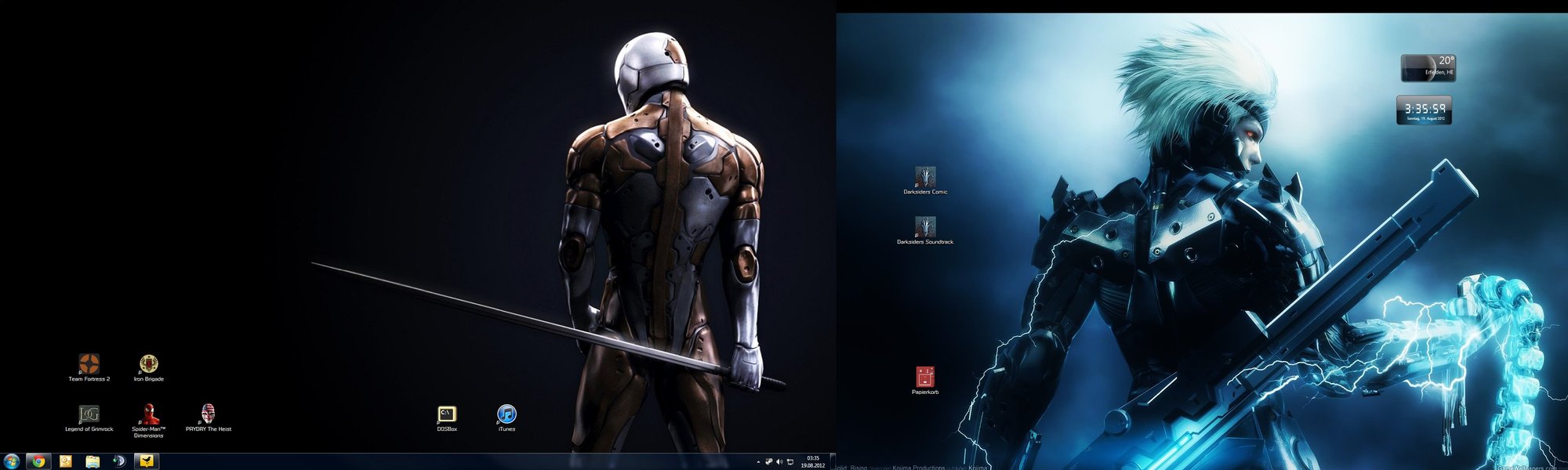Viewport: 1568px width, 470px height.
Task: Click the Darksiders Soundtrack icon
Action: 925,227
